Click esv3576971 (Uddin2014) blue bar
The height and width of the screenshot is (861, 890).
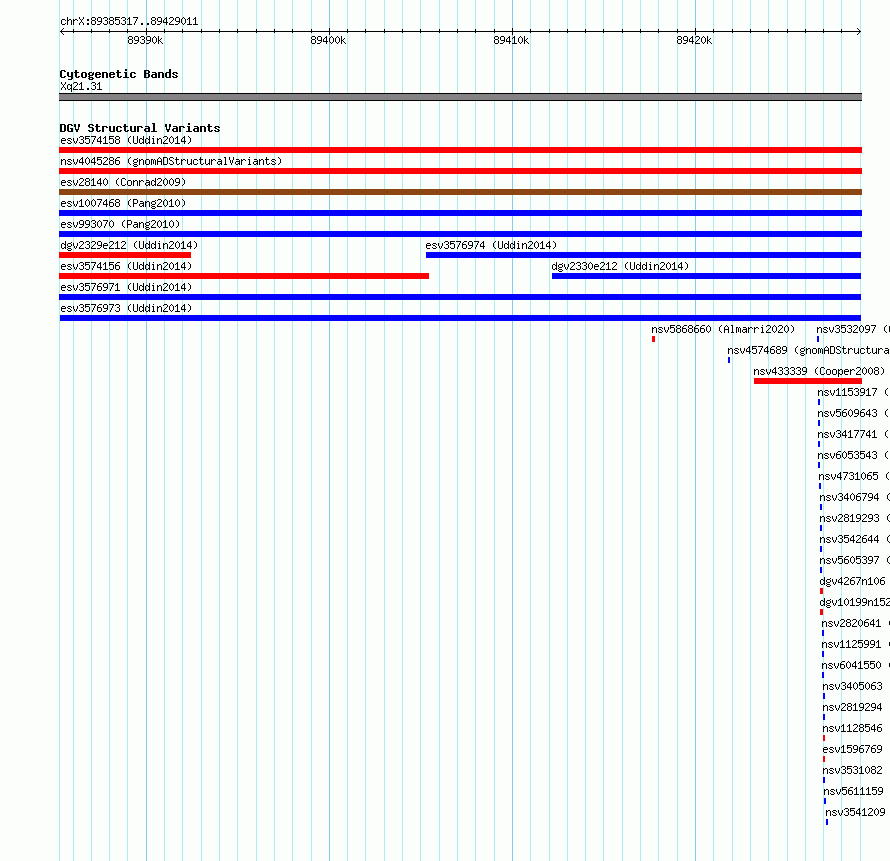point(460,297)
